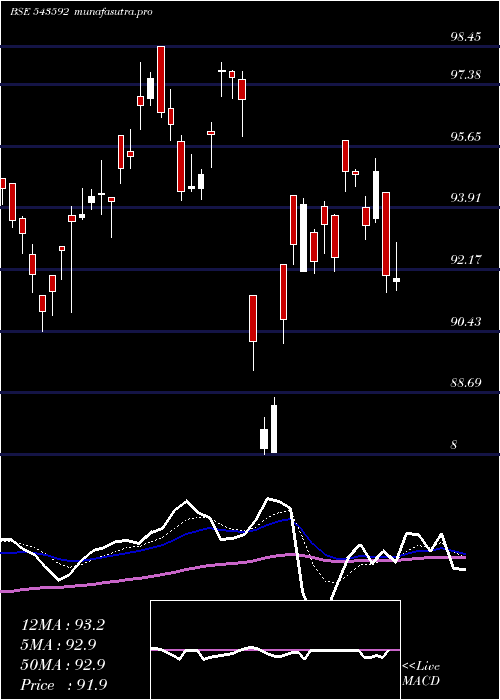The height and width of the screenshot is (700, 500).
Task: Click the 50MA : 92.9 value
Action: [x=63, y=665]
